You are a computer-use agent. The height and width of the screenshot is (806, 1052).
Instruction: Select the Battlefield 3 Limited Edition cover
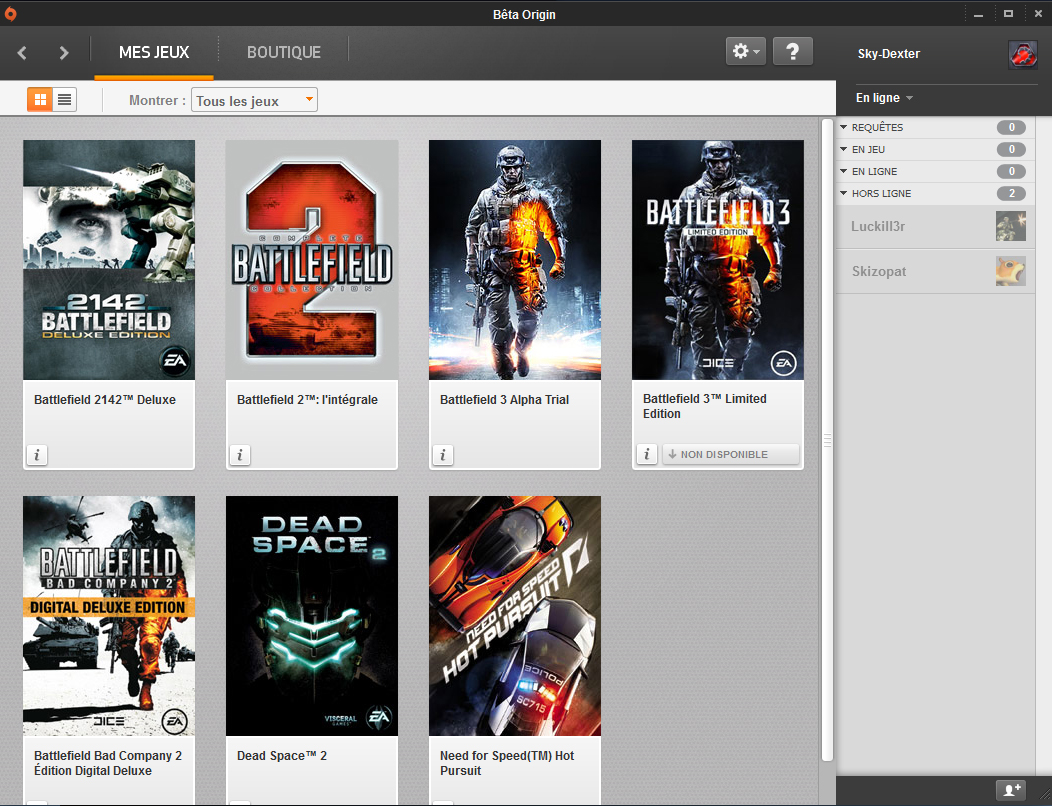(x=718, y=260)
